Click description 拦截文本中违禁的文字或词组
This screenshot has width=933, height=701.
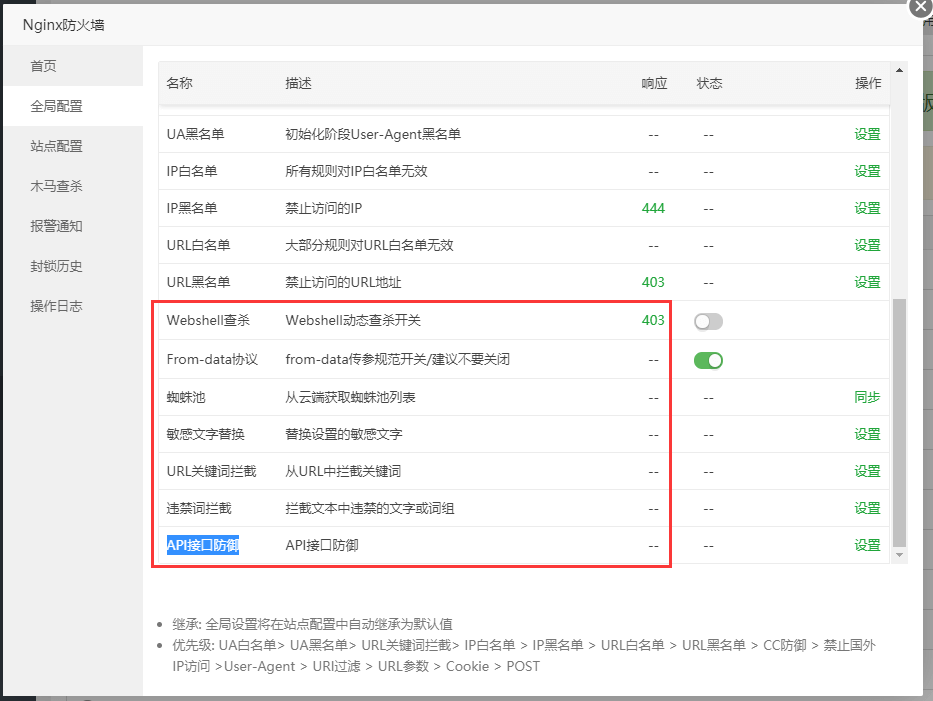[370, 508]
